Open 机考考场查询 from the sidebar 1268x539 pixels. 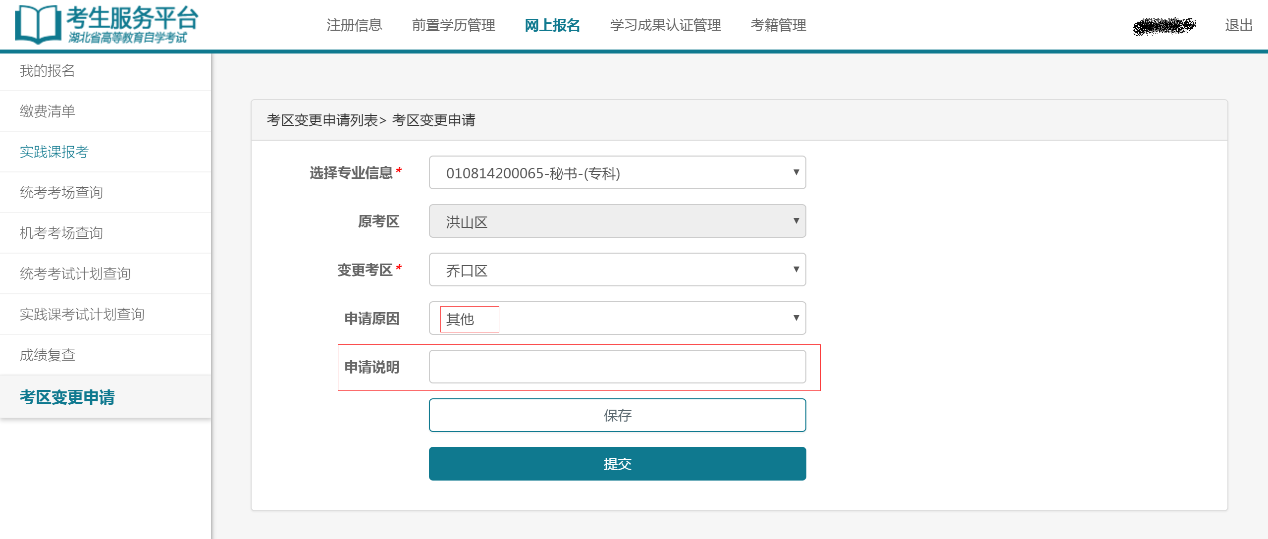click(61, 233)
